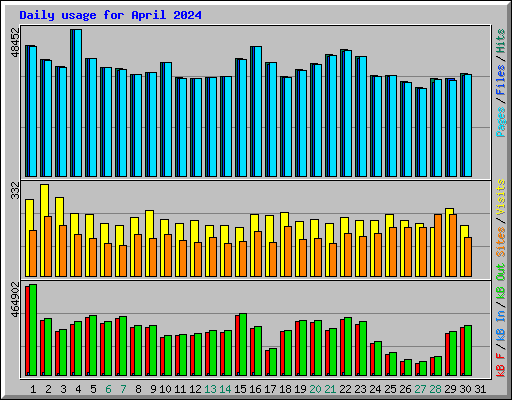Viewport: 512px width, 400px height.
Task: Select green weekend day label 14
Action: tap(225, 389)
